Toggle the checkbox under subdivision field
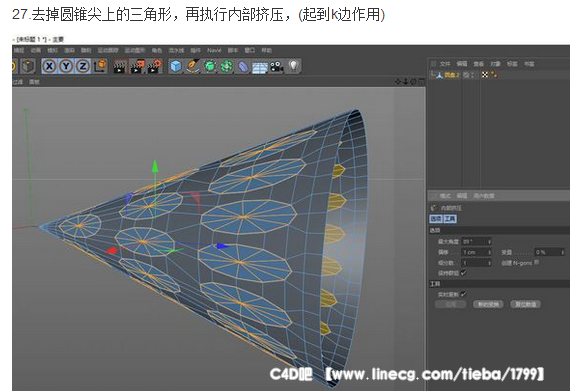The image size is (570, 391). coord(463,272)
